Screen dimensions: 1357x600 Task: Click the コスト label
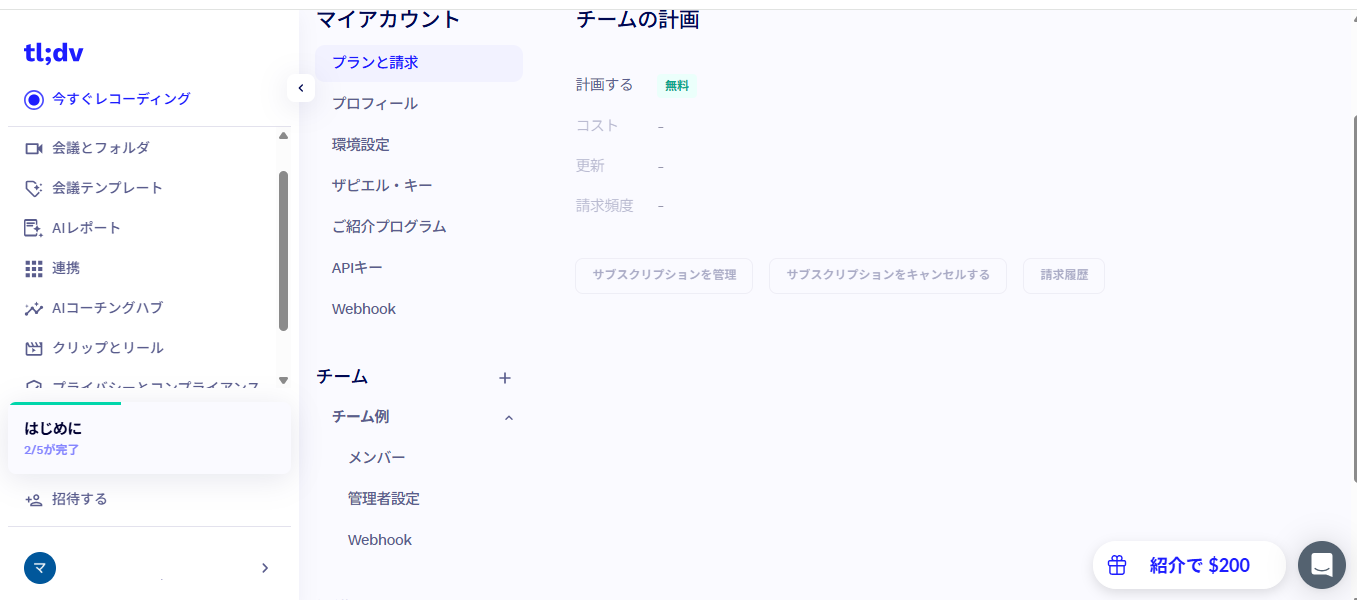click(x=597, y=125)
